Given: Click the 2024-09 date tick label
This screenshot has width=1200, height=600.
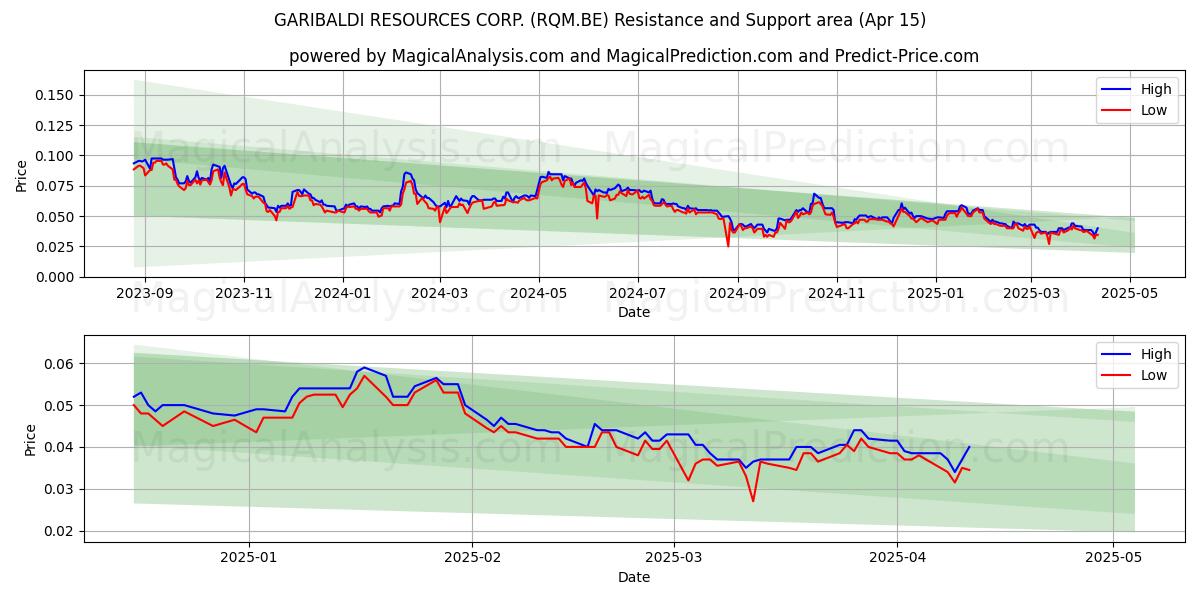Looking at the screenshot, I should pos(738,293).
